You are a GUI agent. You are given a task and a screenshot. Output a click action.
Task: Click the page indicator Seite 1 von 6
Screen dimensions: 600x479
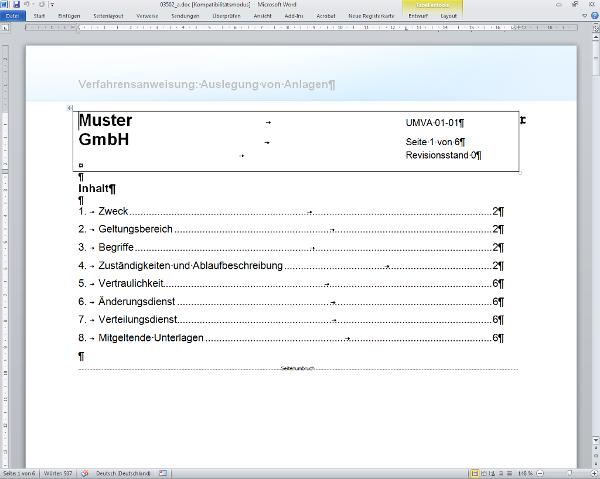click(x=20, y=473)
